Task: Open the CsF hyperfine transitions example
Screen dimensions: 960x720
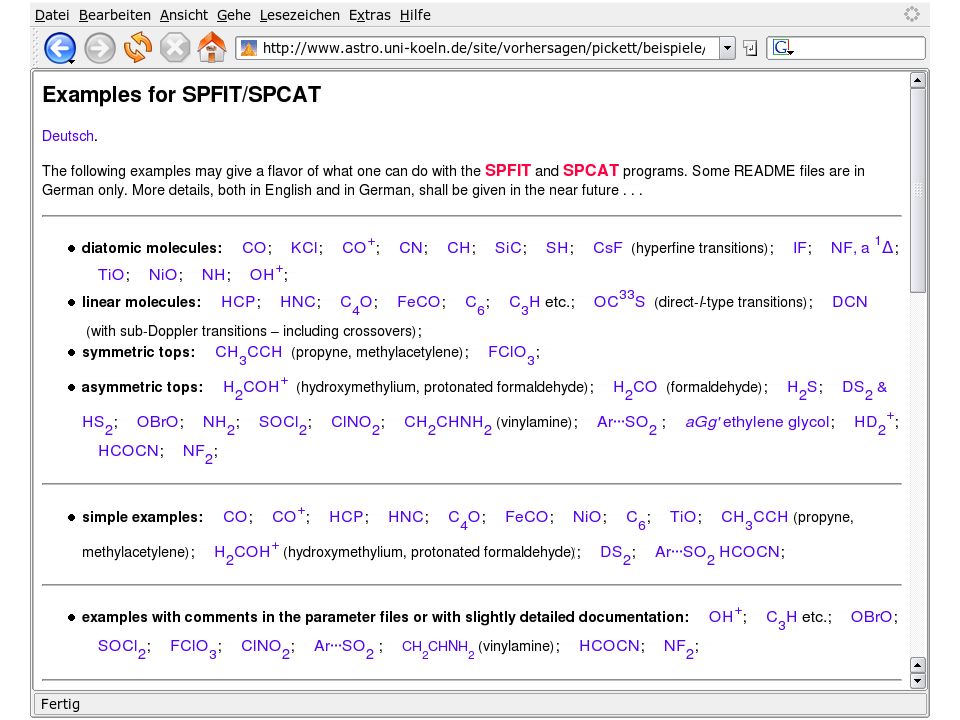Action: (x=607, y=248)
